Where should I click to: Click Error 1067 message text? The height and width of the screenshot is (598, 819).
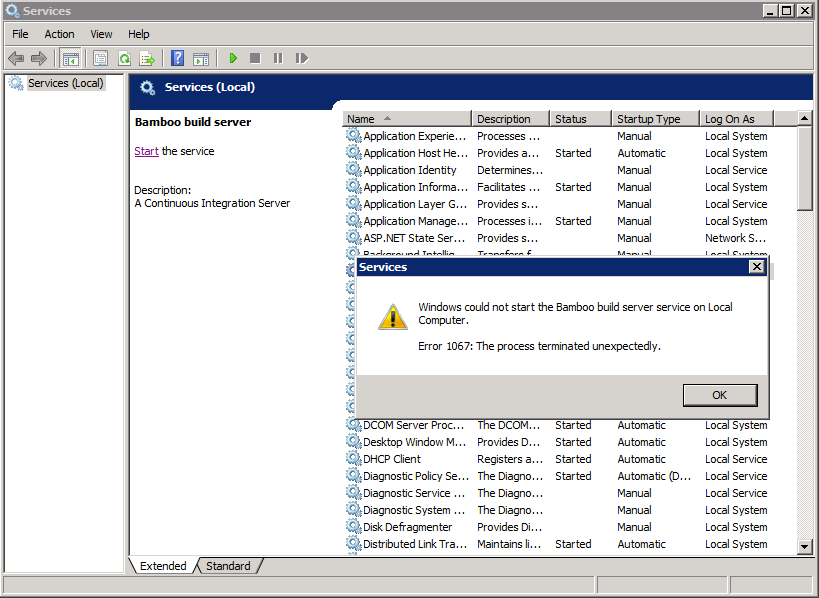click(539, 346)
